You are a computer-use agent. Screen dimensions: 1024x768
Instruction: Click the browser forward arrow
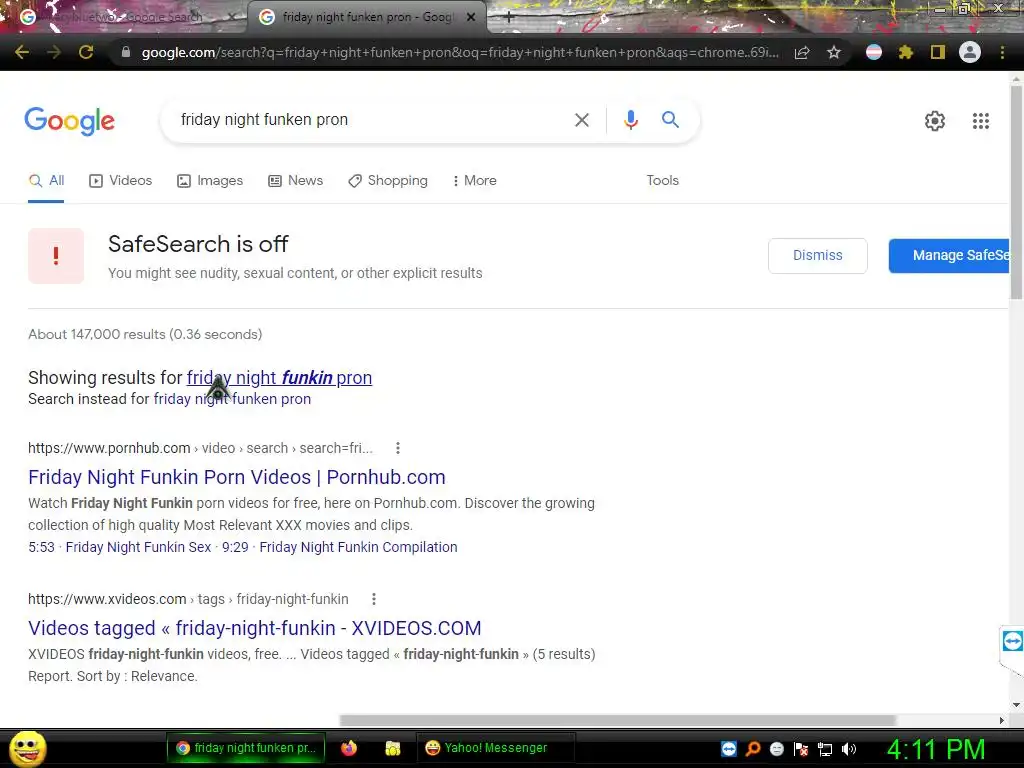click(x=54, y=52)
